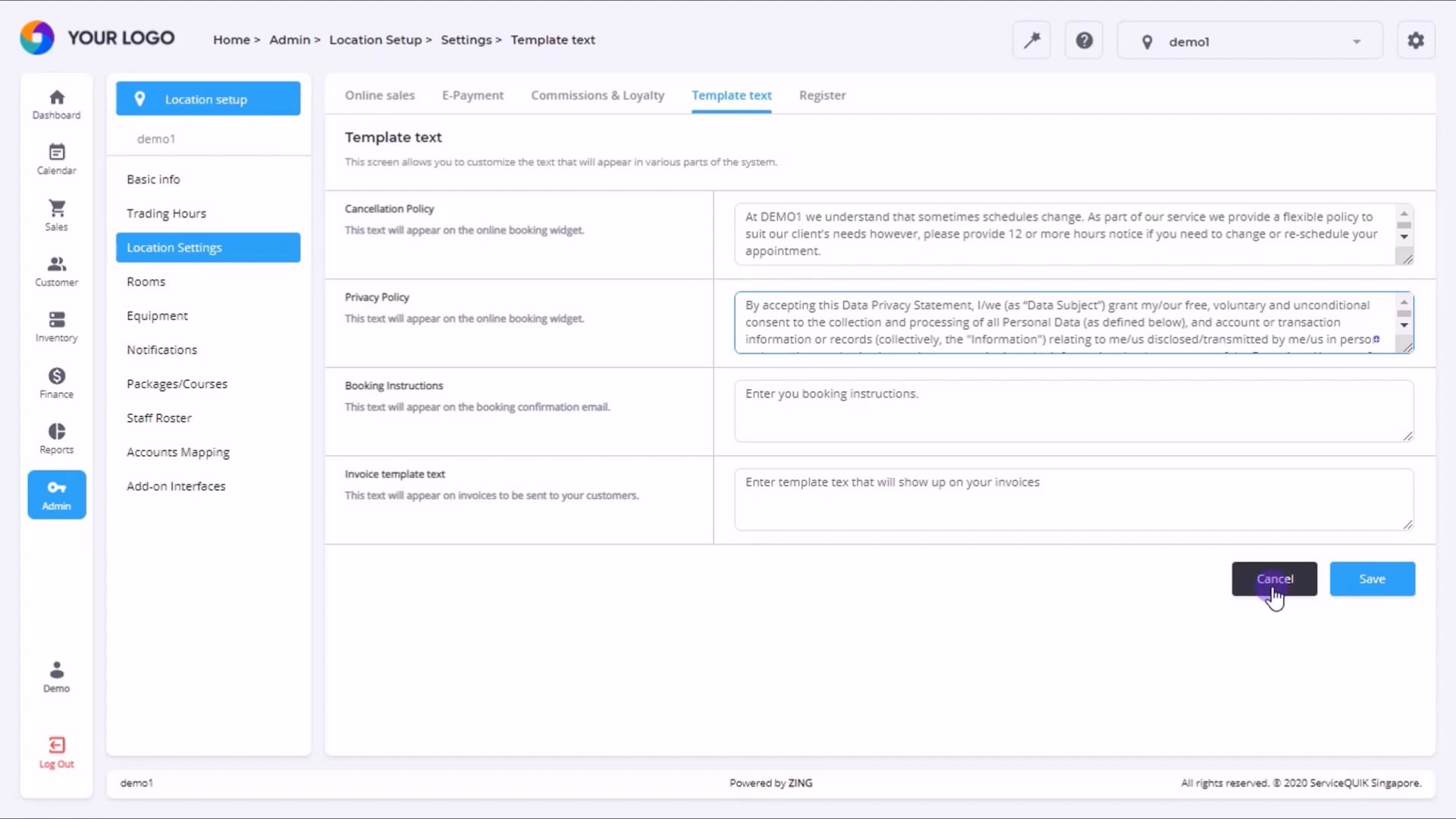The height and width of the screenshot is (819, 1456).
Task: Open the Reports pie chart icon
Action: point(57,438)
